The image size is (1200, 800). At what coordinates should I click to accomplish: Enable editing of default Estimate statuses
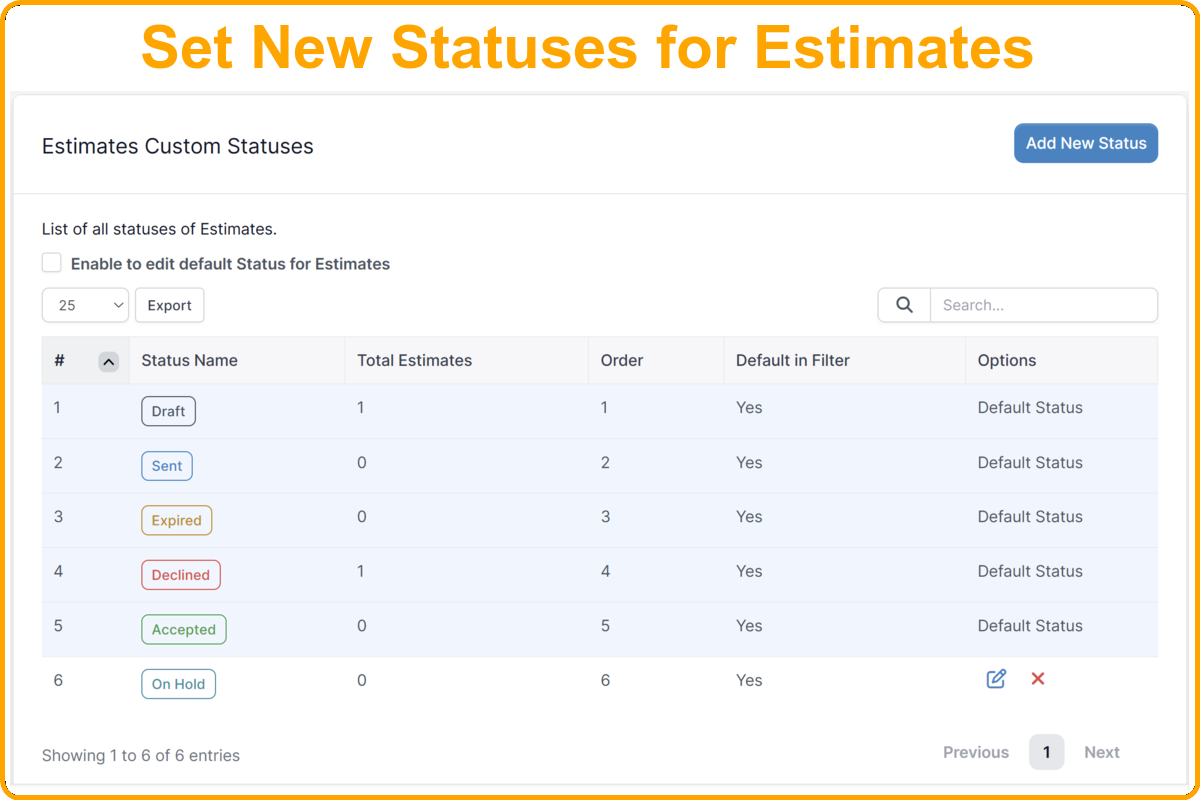pos(51,262)
